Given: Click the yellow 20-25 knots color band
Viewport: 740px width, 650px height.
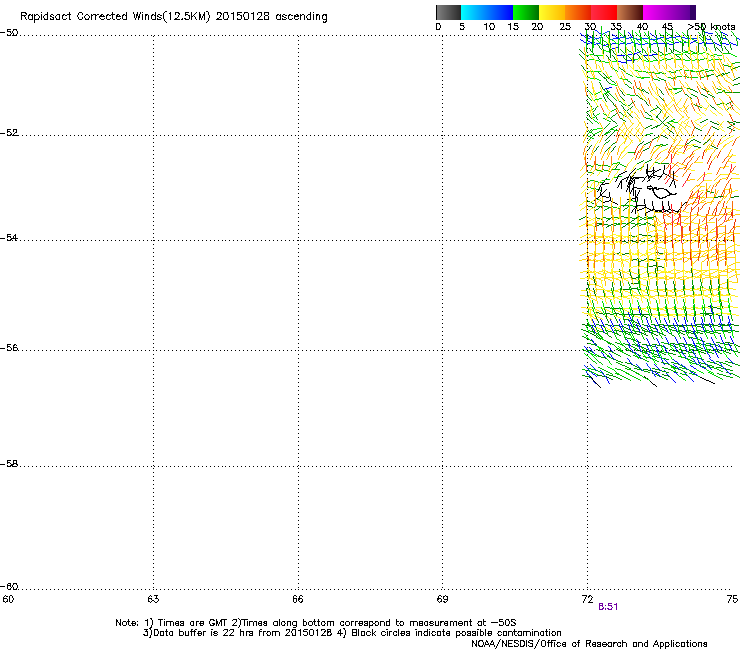Looking at the screenshot, I should [x=552, y=12].
